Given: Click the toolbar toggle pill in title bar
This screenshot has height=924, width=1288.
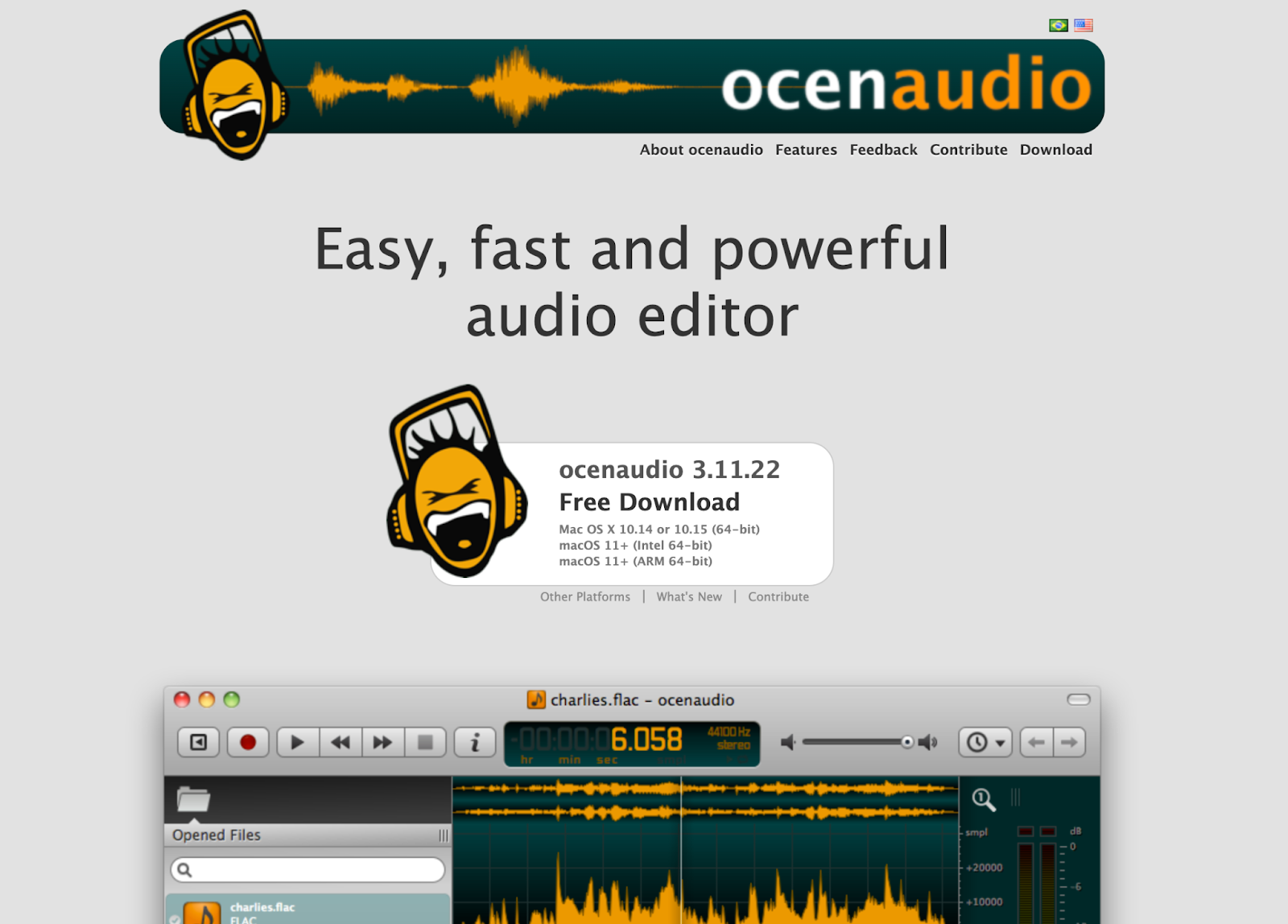Looking at the screenshot, I should tap(1079, 699).
